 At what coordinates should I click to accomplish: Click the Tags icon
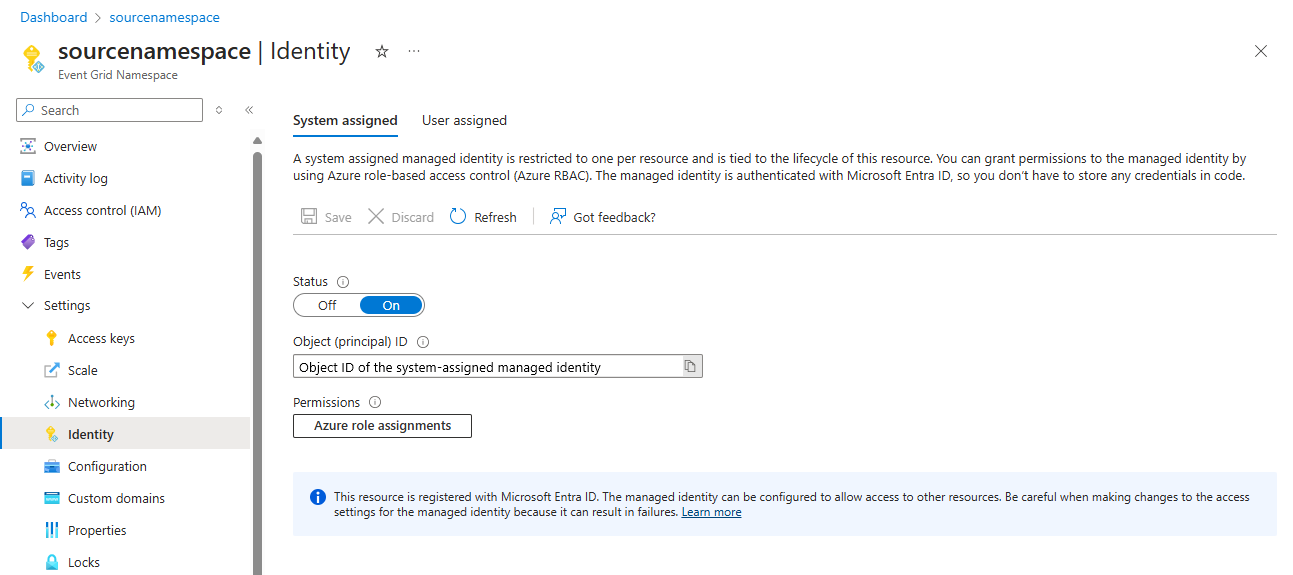tap(28, 242)
